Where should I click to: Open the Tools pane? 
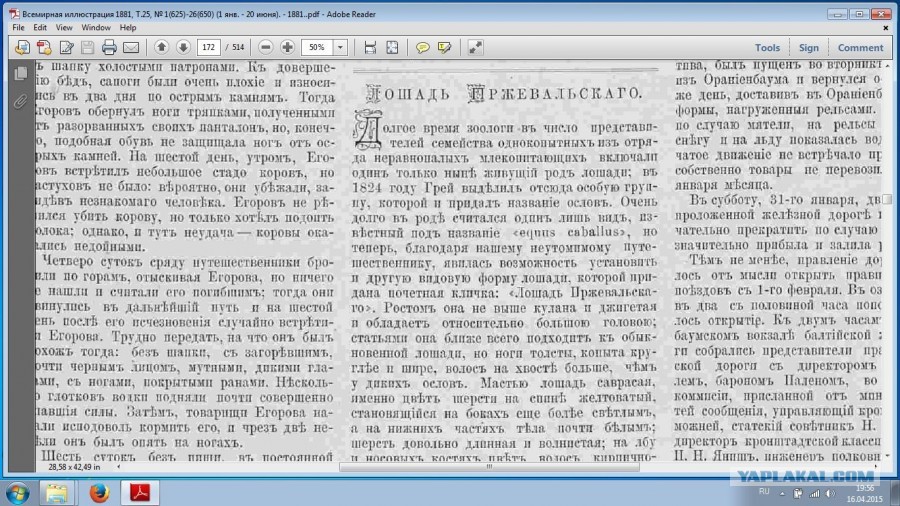tap(767, 48)
